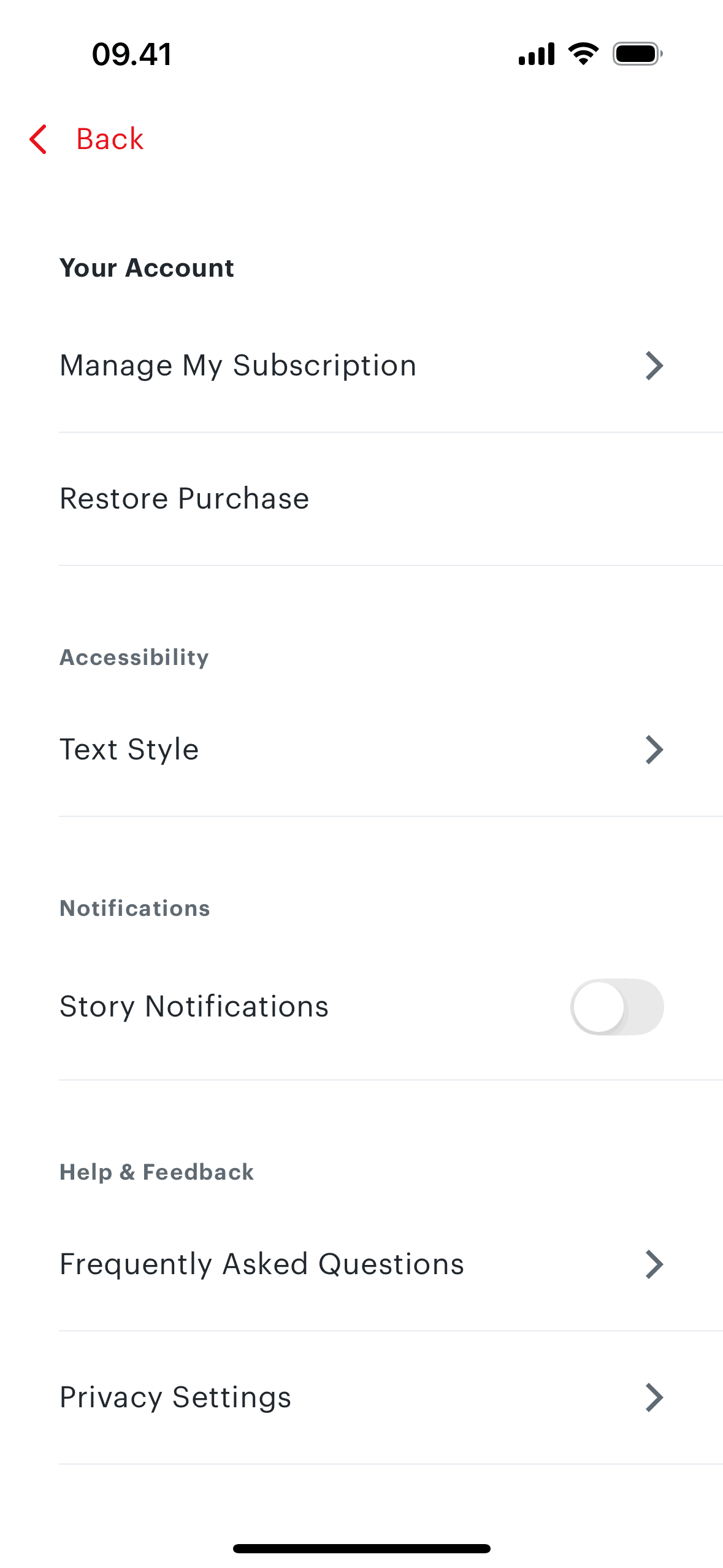Expand Manage My Subscription chevron

(654, 366)
